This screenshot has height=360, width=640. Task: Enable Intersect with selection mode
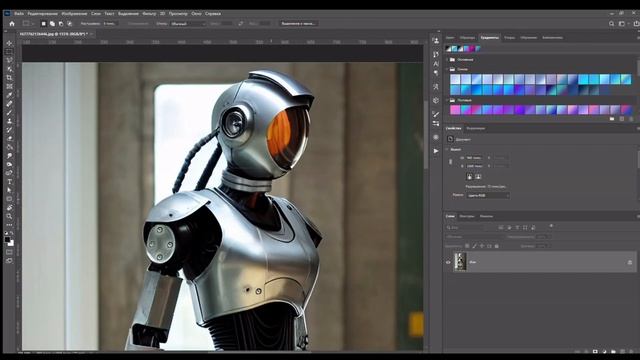pyautogui.click(x=69, y=24)
